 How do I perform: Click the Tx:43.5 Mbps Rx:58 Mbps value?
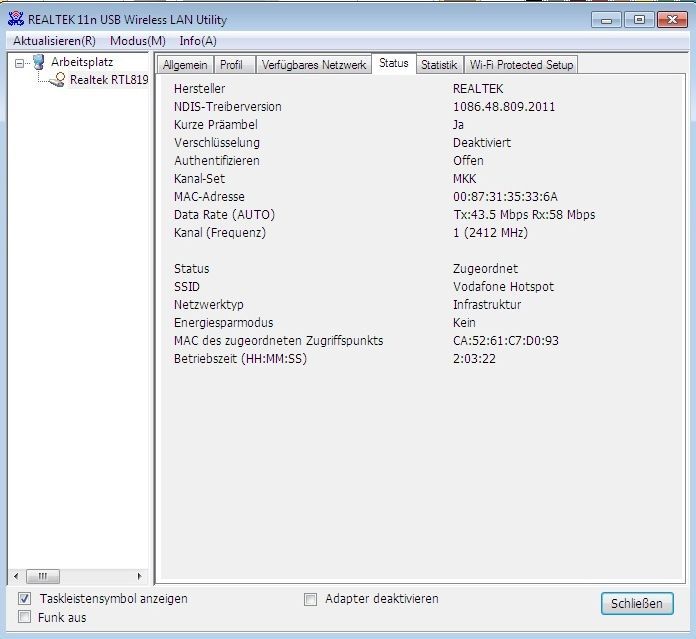coord(524,215)
